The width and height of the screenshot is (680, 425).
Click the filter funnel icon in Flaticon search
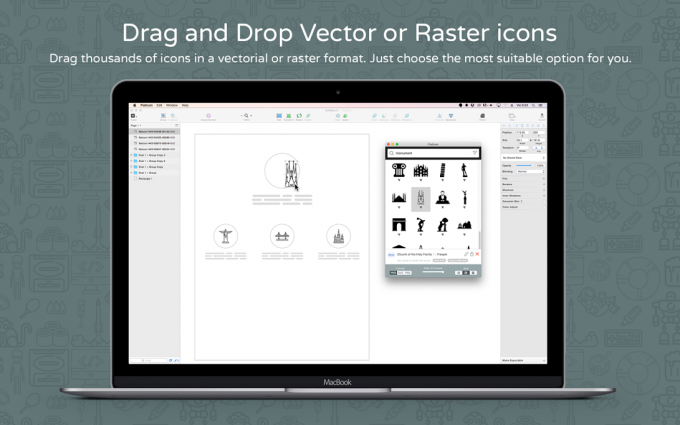click(x=475, y=153)
